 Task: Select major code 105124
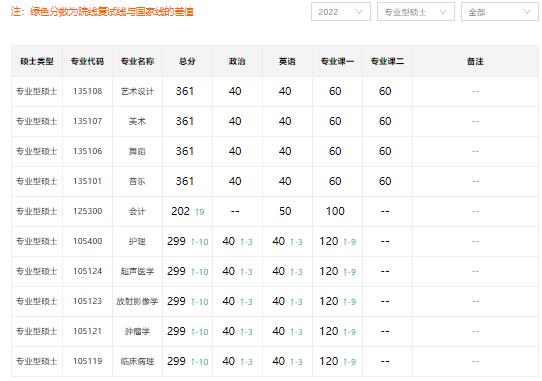[87, 271]
